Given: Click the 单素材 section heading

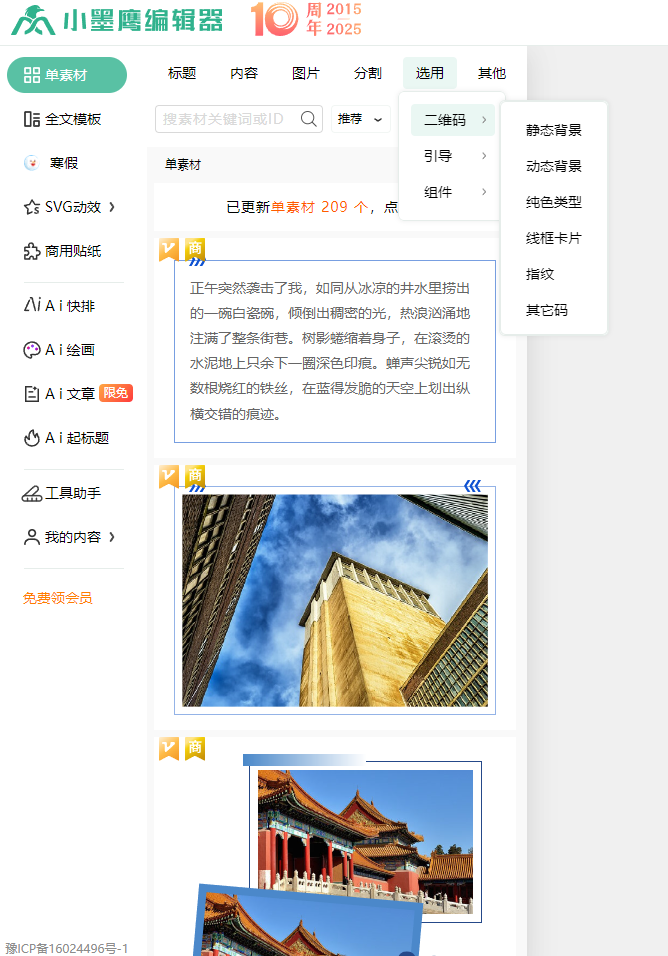Looking at the screenshot, I should coord(183,165).
